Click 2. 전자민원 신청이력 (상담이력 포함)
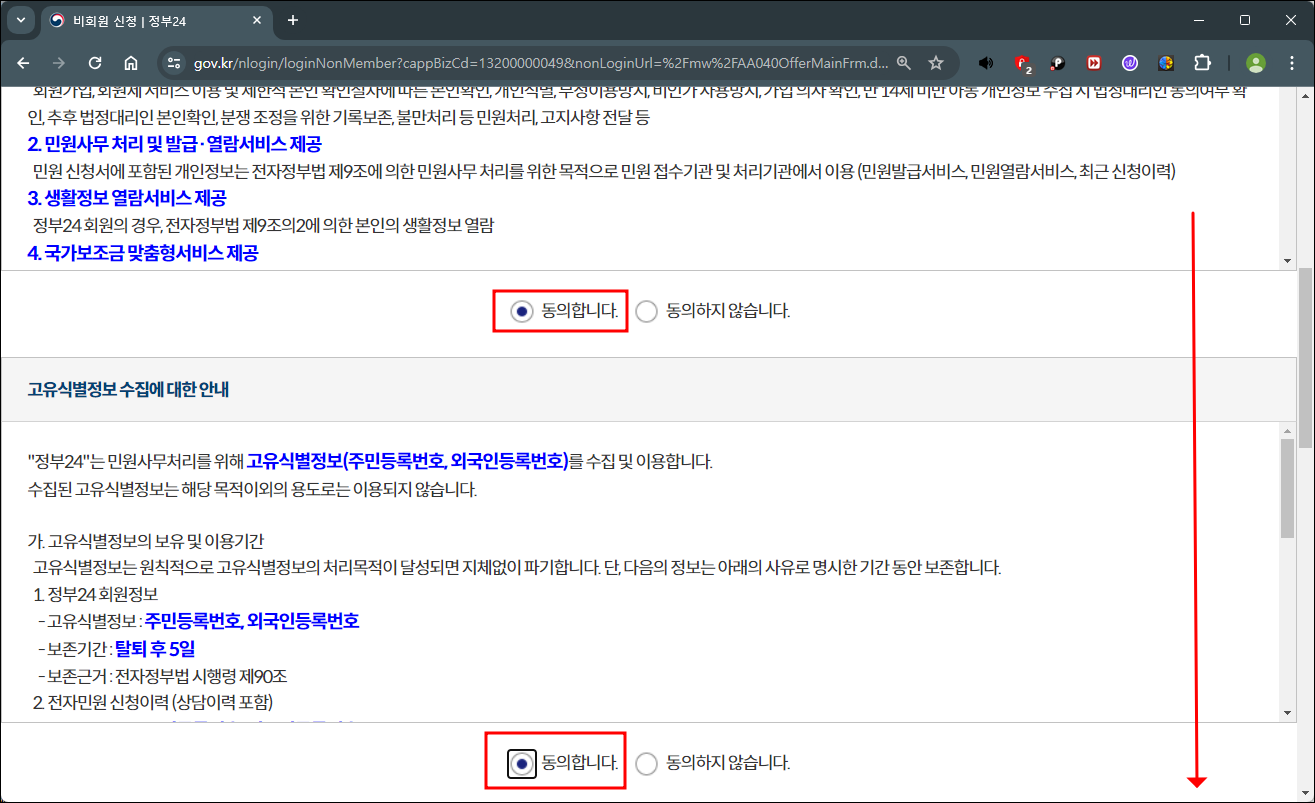This screenshot has height=803, width=1315. coord(152,702)
